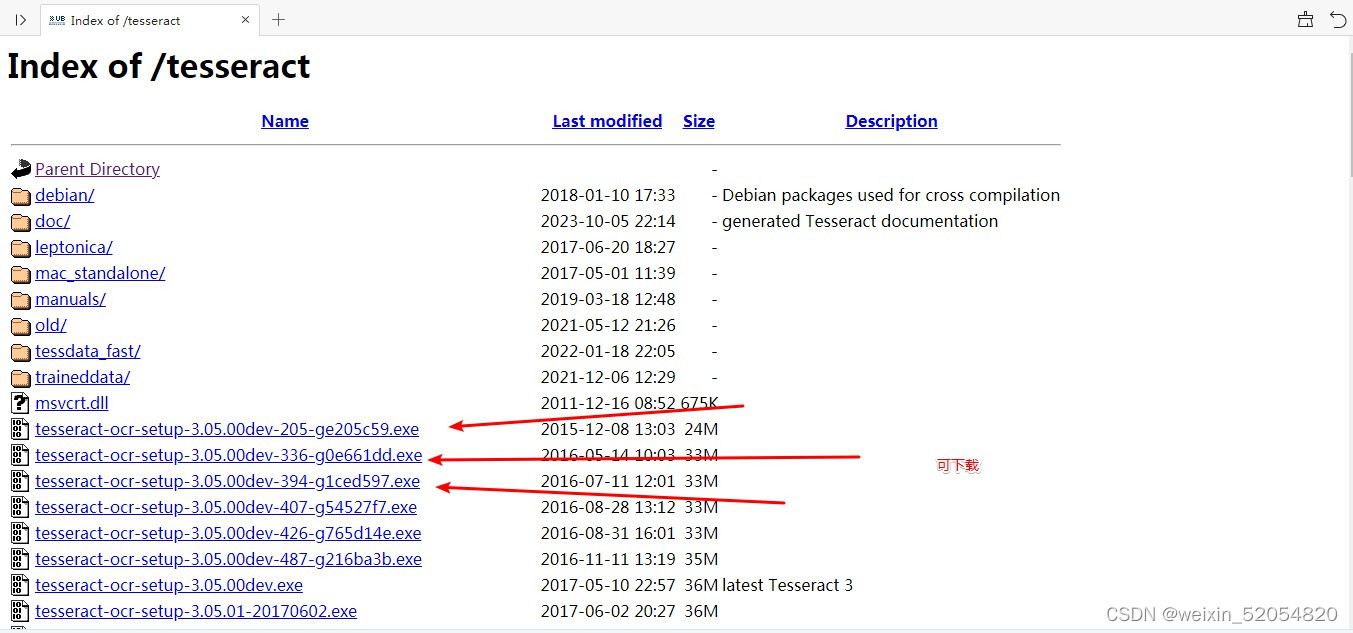1353x633 pixels.
Task: Select the date 2018-01-10 17:33 for debian/
Action: (x=608, y=195)
